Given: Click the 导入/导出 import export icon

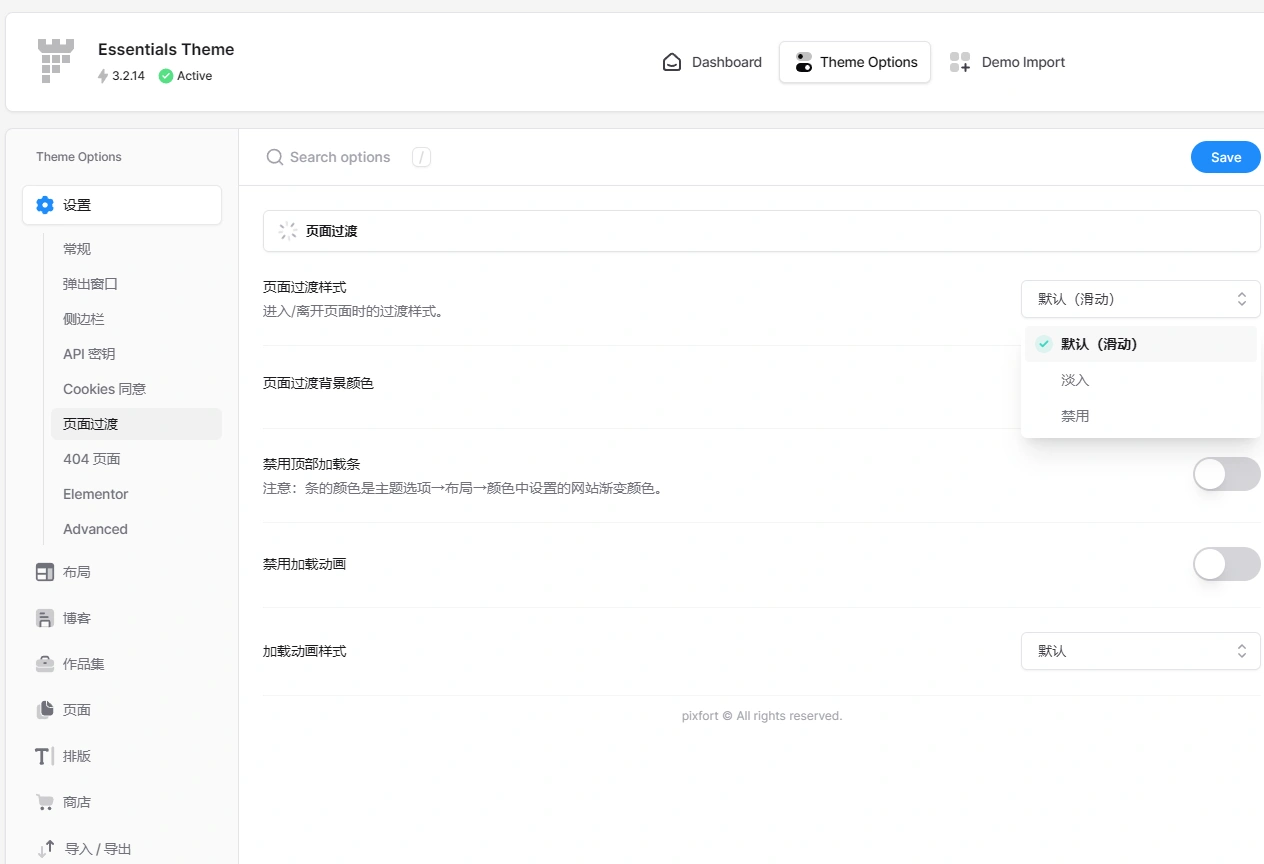Looking at the screenshot, I should (x=45, y=847).
